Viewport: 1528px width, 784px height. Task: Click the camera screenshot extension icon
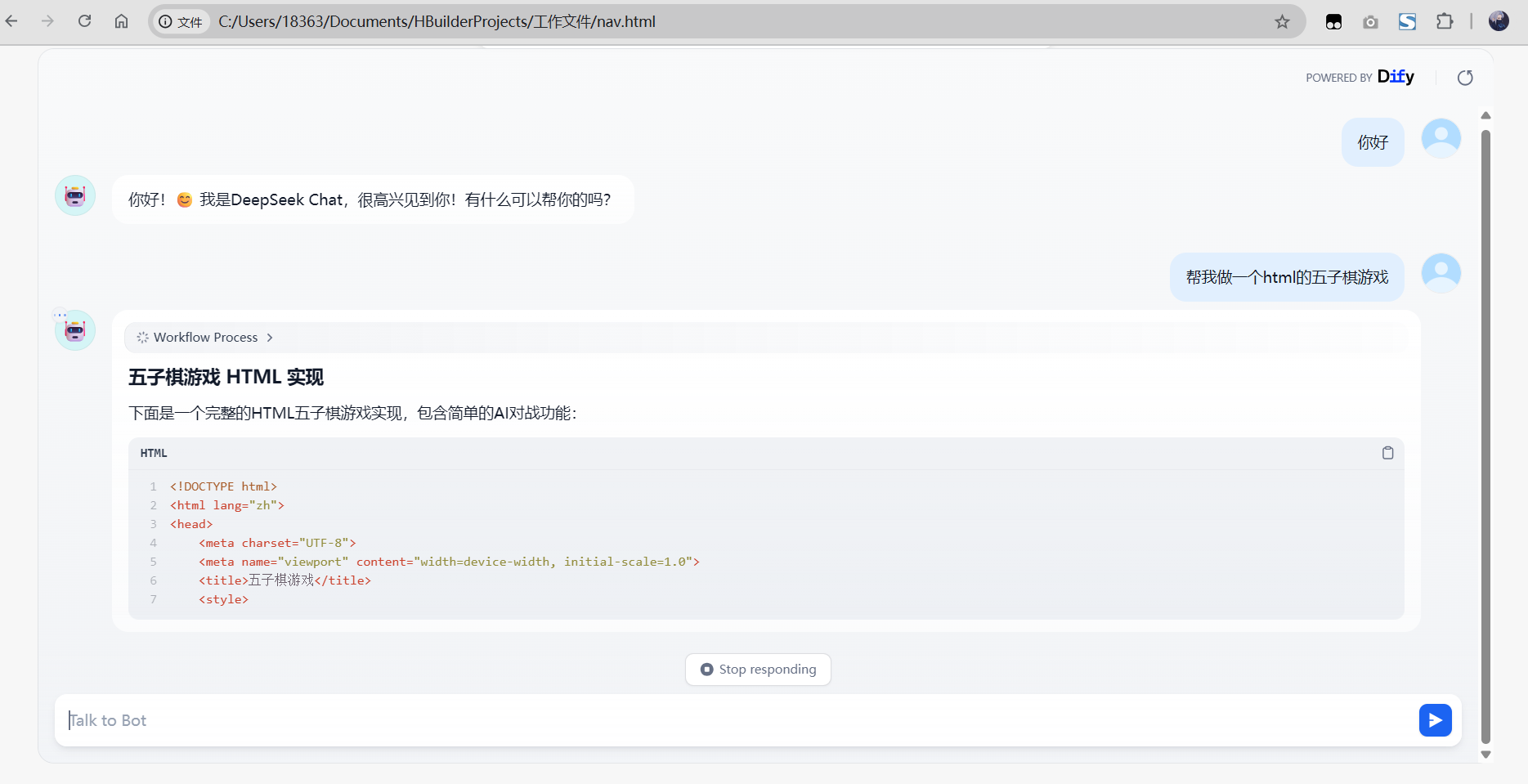pyautogui.click(x=1370, y=22)
